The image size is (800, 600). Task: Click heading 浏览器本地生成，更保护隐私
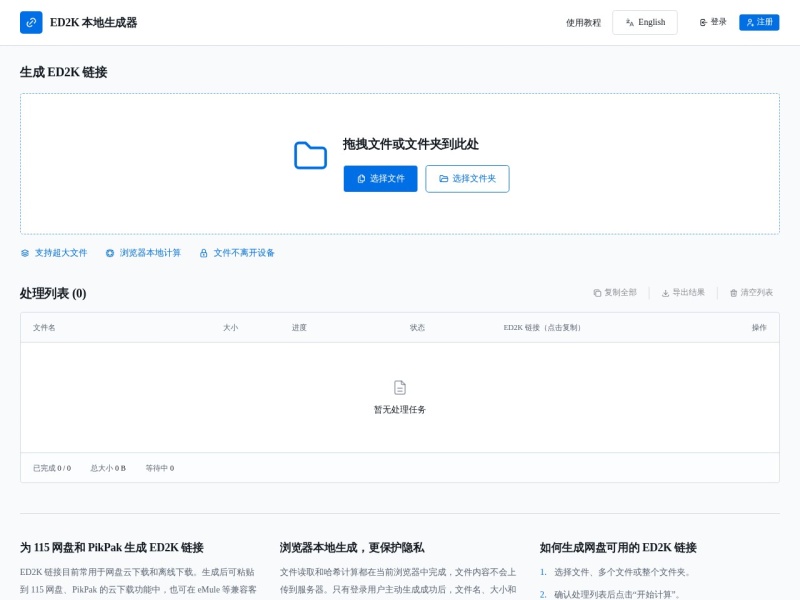pyautogui.click(x=352, y=547)
